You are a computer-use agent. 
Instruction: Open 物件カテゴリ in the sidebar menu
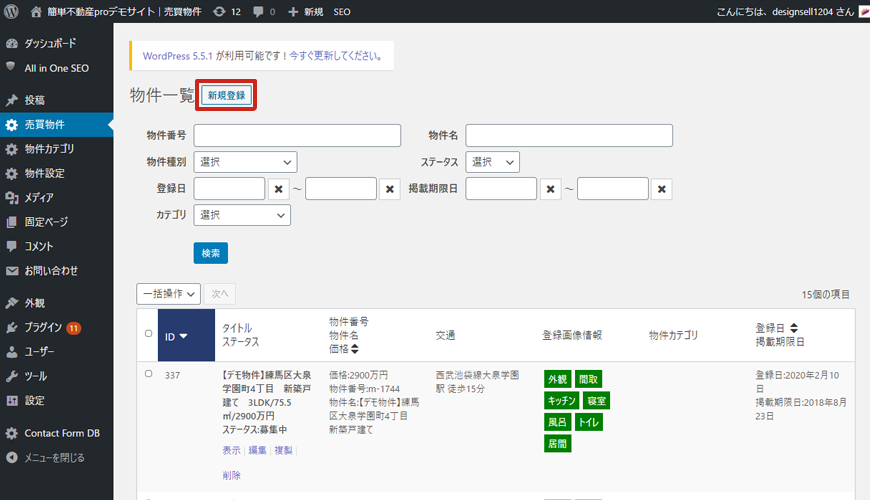tap(49, 149)
